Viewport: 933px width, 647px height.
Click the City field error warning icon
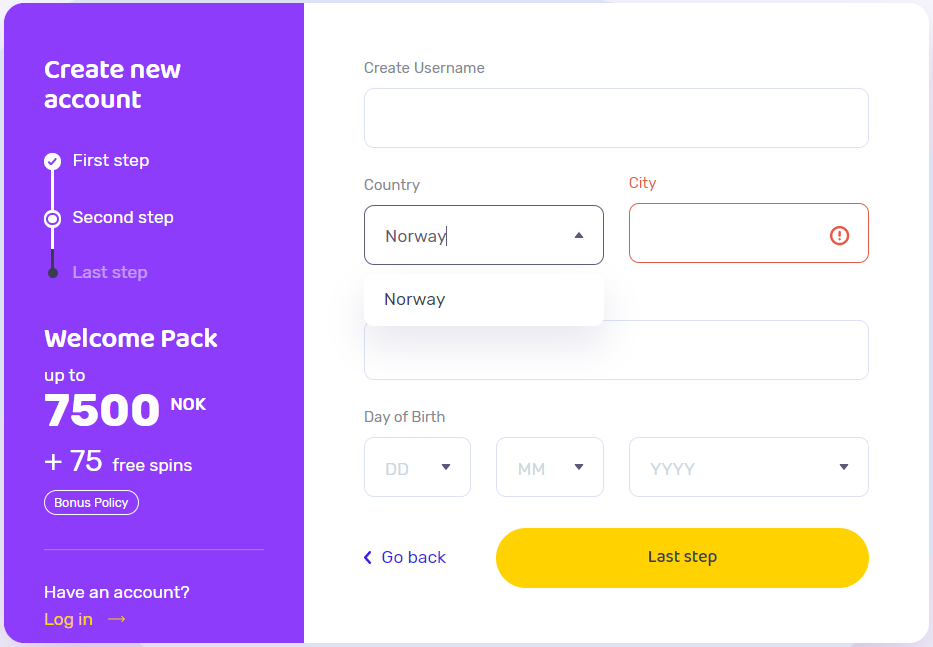(839, 235)
